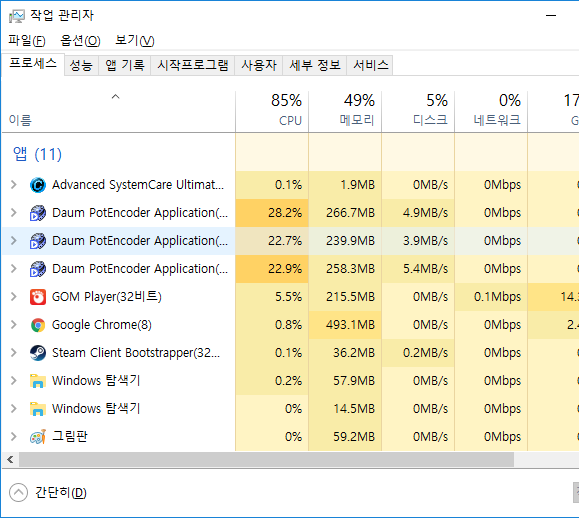Click the 215.5MB memory cell
This screenshot has width=579, height=518.
click(345, 297)
